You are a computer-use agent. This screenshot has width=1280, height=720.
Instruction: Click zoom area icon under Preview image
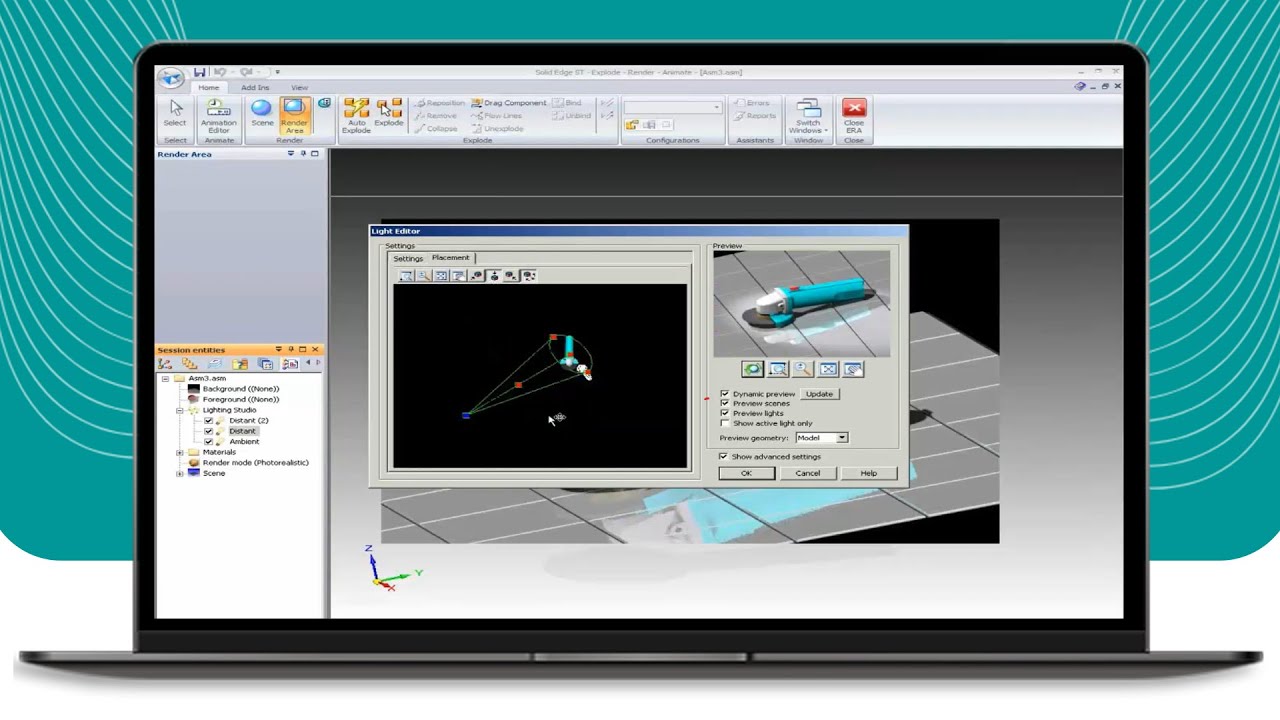point(777,370)
